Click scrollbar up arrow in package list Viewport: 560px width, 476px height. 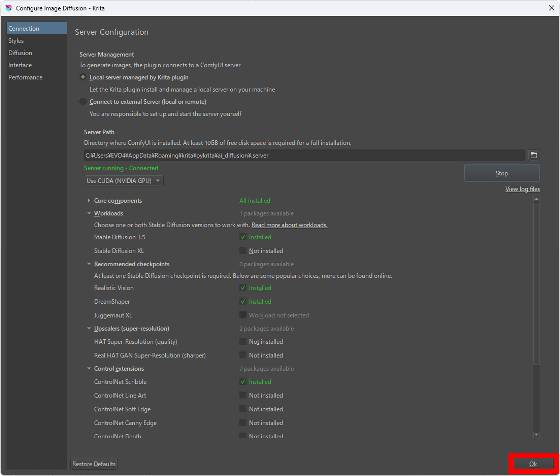click(536, 200)
